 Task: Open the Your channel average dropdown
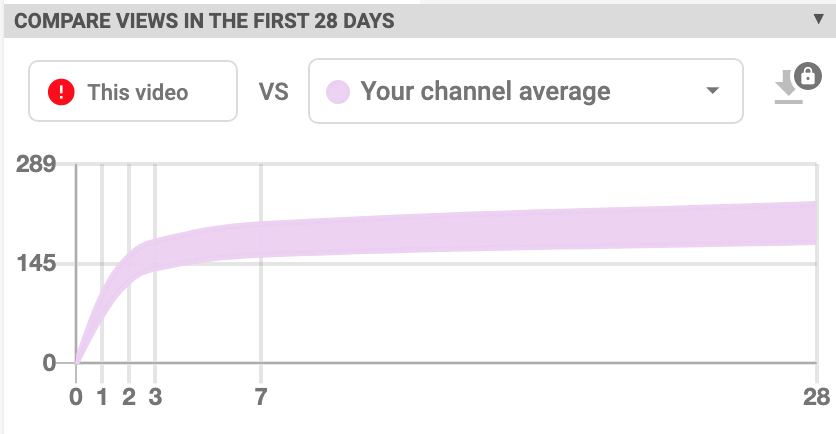click(526, 91)
